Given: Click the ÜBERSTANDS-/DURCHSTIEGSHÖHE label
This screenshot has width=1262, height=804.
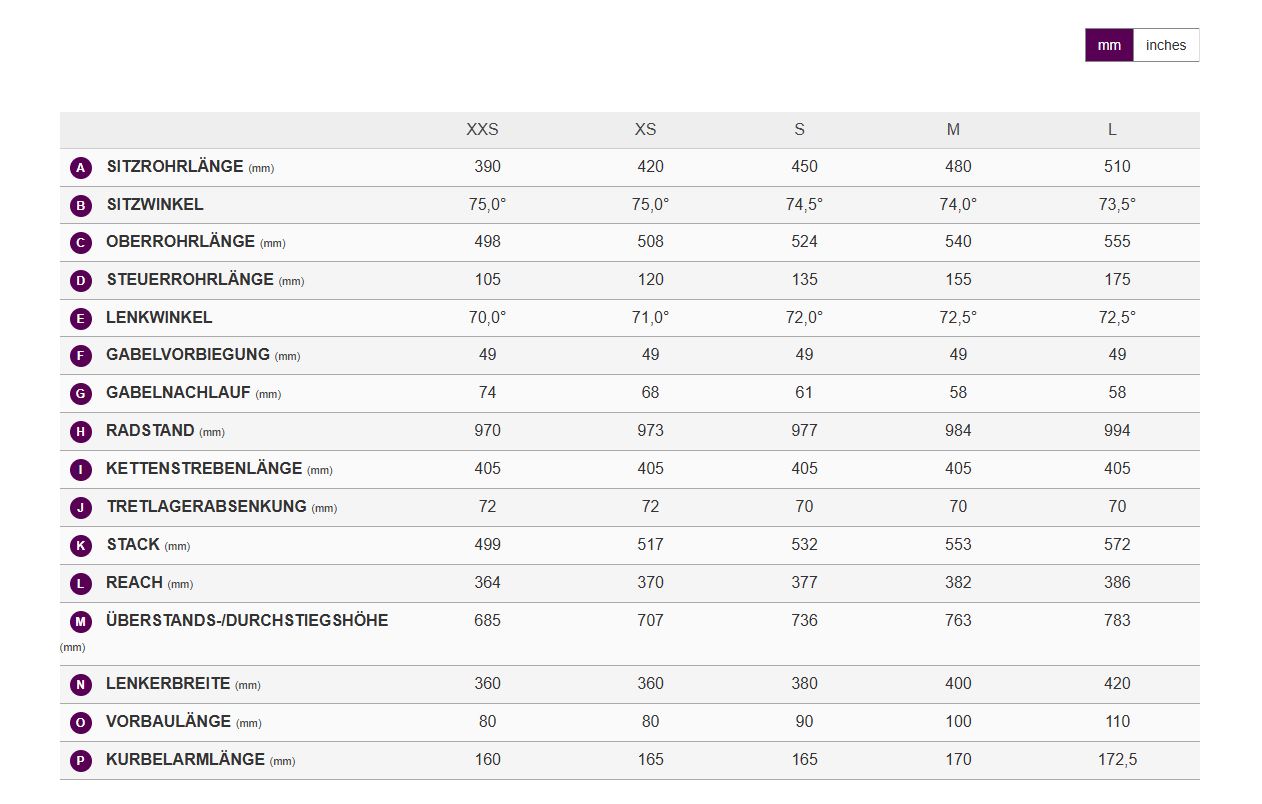Looking at the screenshot, I should pyautogui.click(x=247, y=620).
